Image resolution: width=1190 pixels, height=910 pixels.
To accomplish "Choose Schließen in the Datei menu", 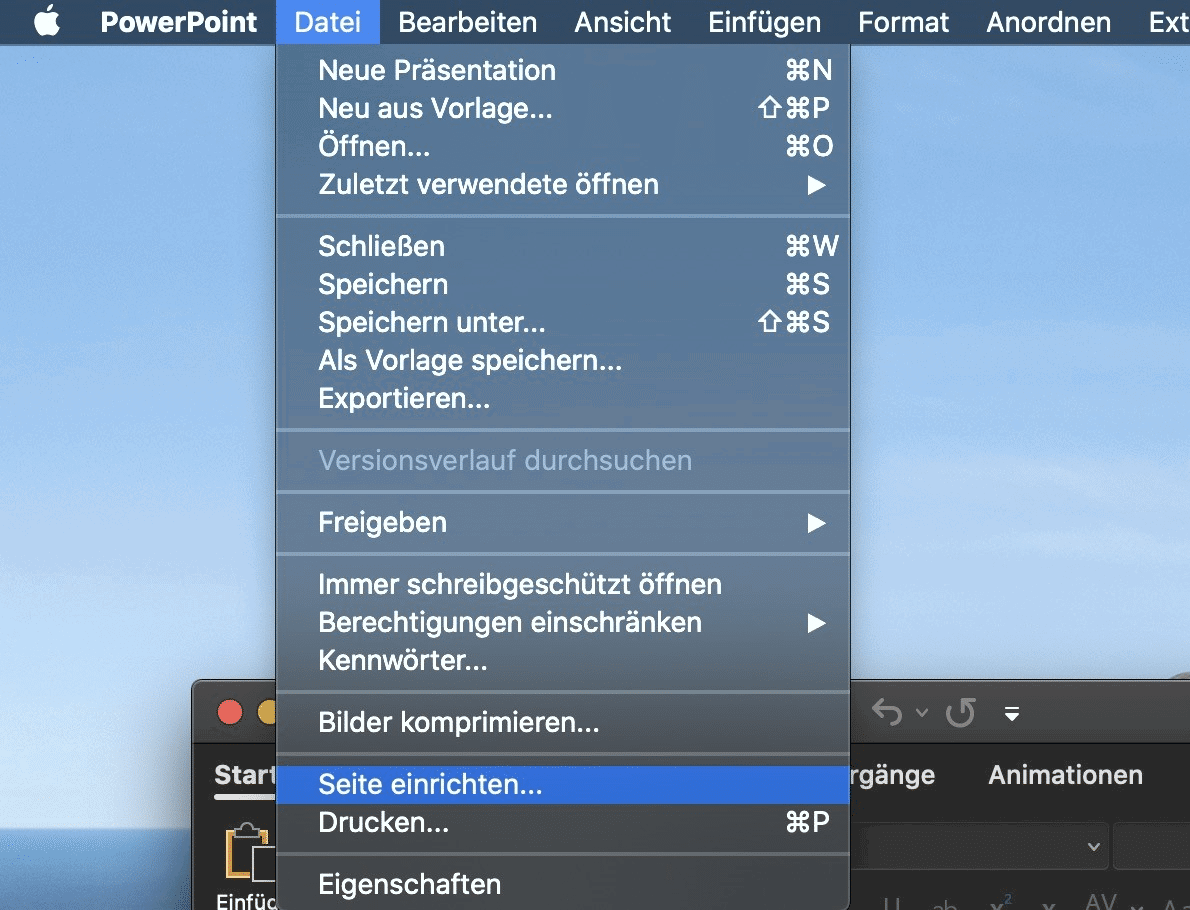I will (562, 246).
